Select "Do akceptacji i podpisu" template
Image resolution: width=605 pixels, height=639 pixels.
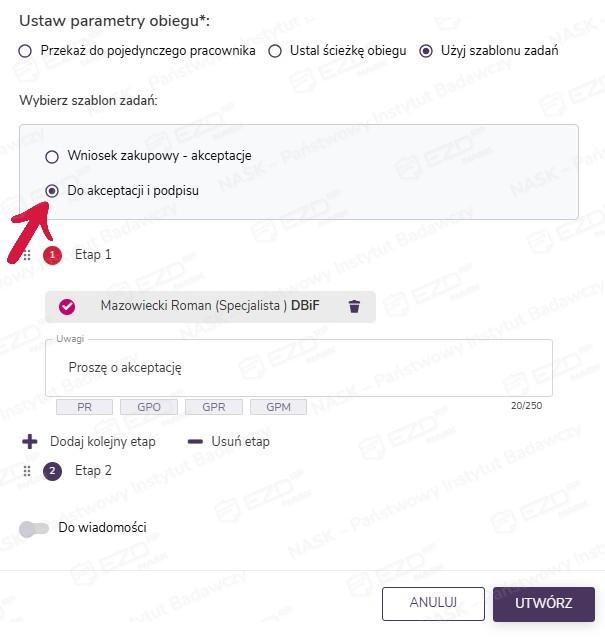52,189
